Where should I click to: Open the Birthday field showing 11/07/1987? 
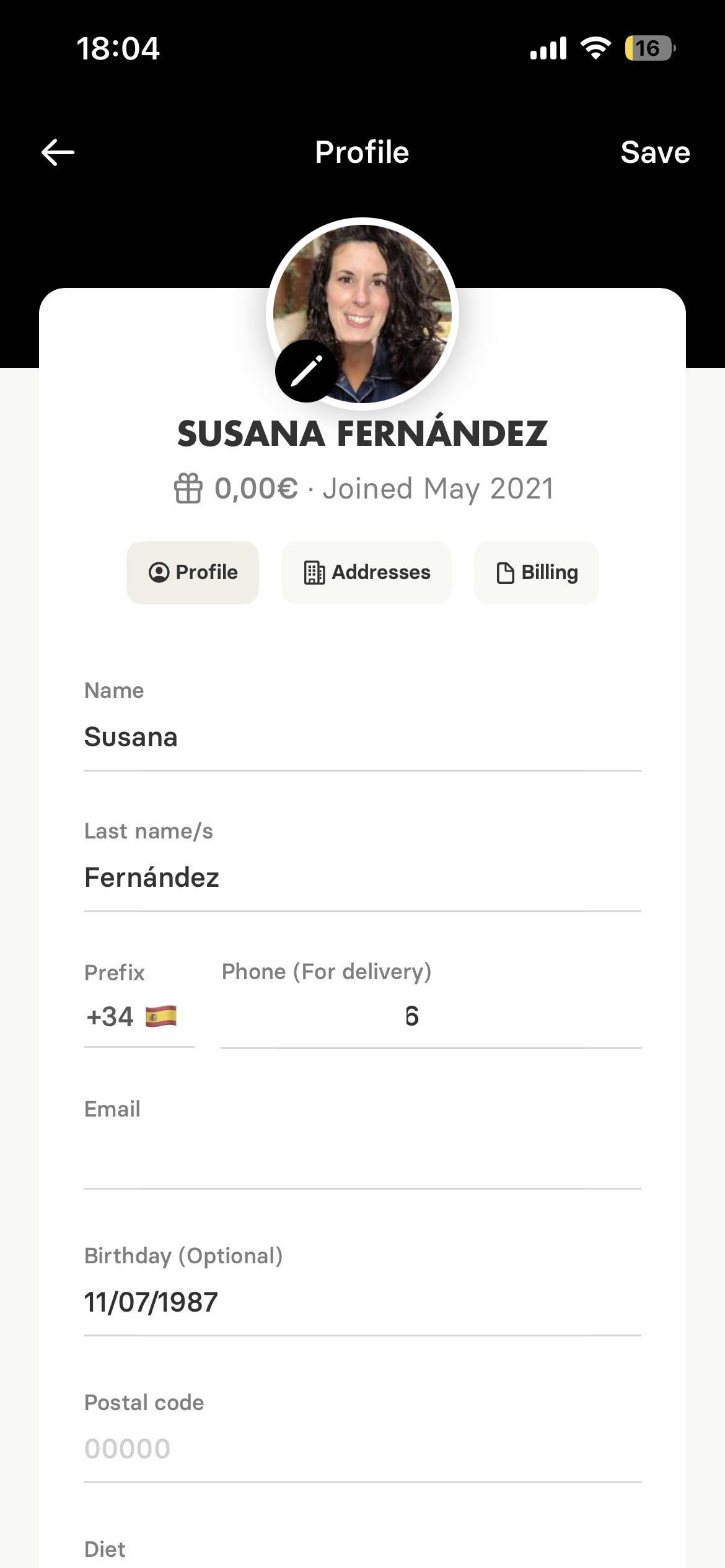click(362, 1302)
